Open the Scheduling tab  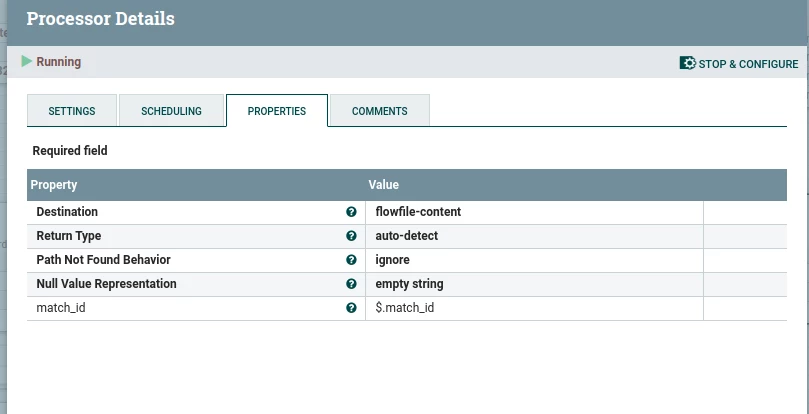coord(171,110)
